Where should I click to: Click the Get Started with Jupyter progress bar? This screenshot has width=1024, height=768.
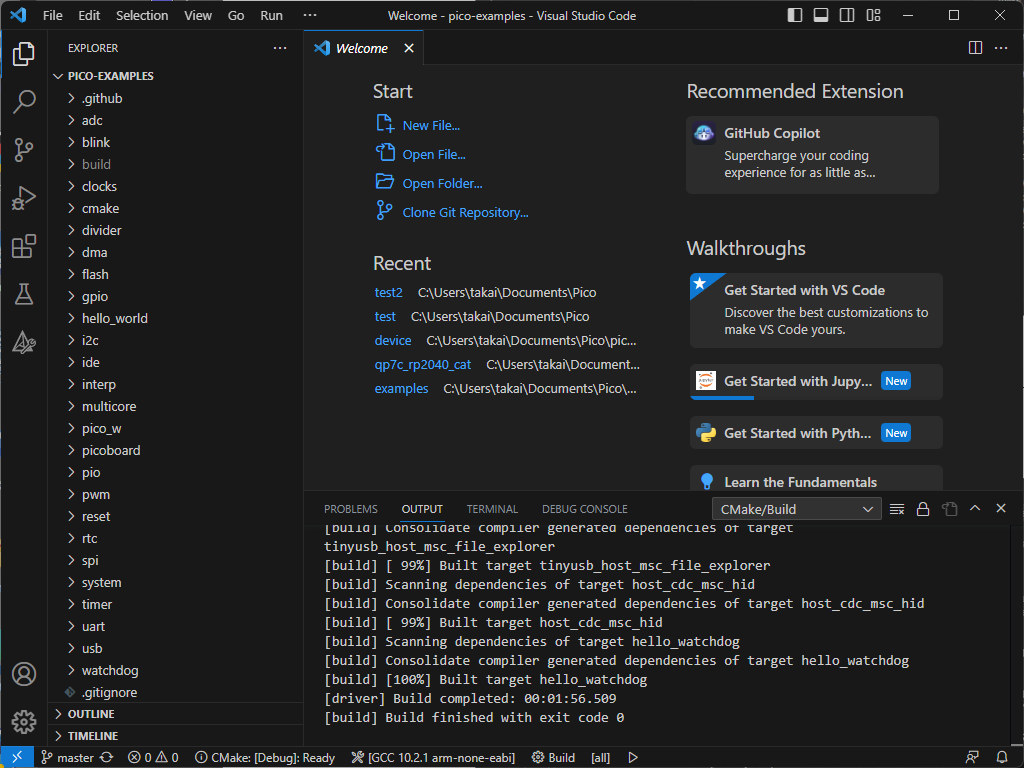pyautogui.click(x=722, y=397)
